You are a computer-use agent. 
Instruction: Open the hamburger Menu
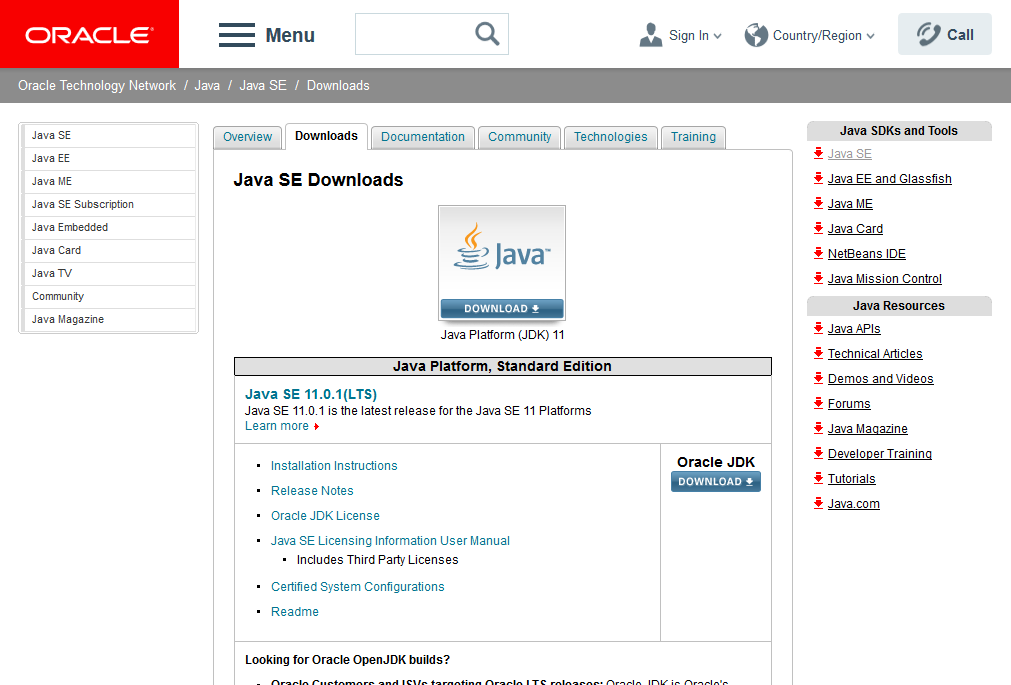[x=237, y=34]
